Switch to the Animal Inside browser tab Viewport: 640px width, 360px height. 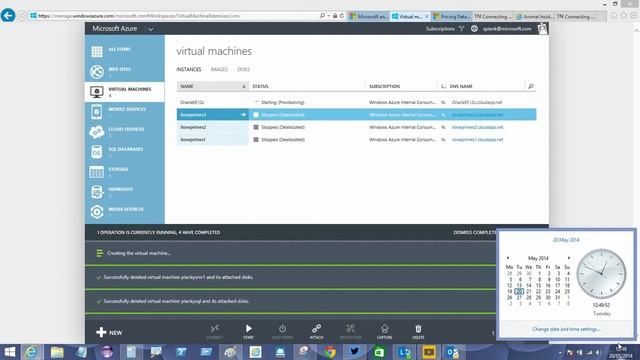coord(535,16)
